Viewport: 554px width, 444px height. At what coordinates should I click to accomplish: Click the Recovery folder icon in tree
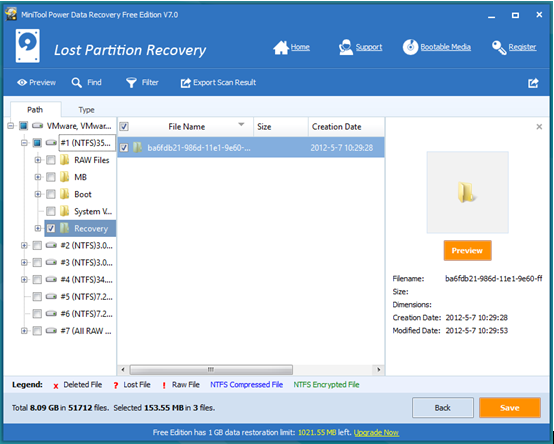(x=64, y=228)
